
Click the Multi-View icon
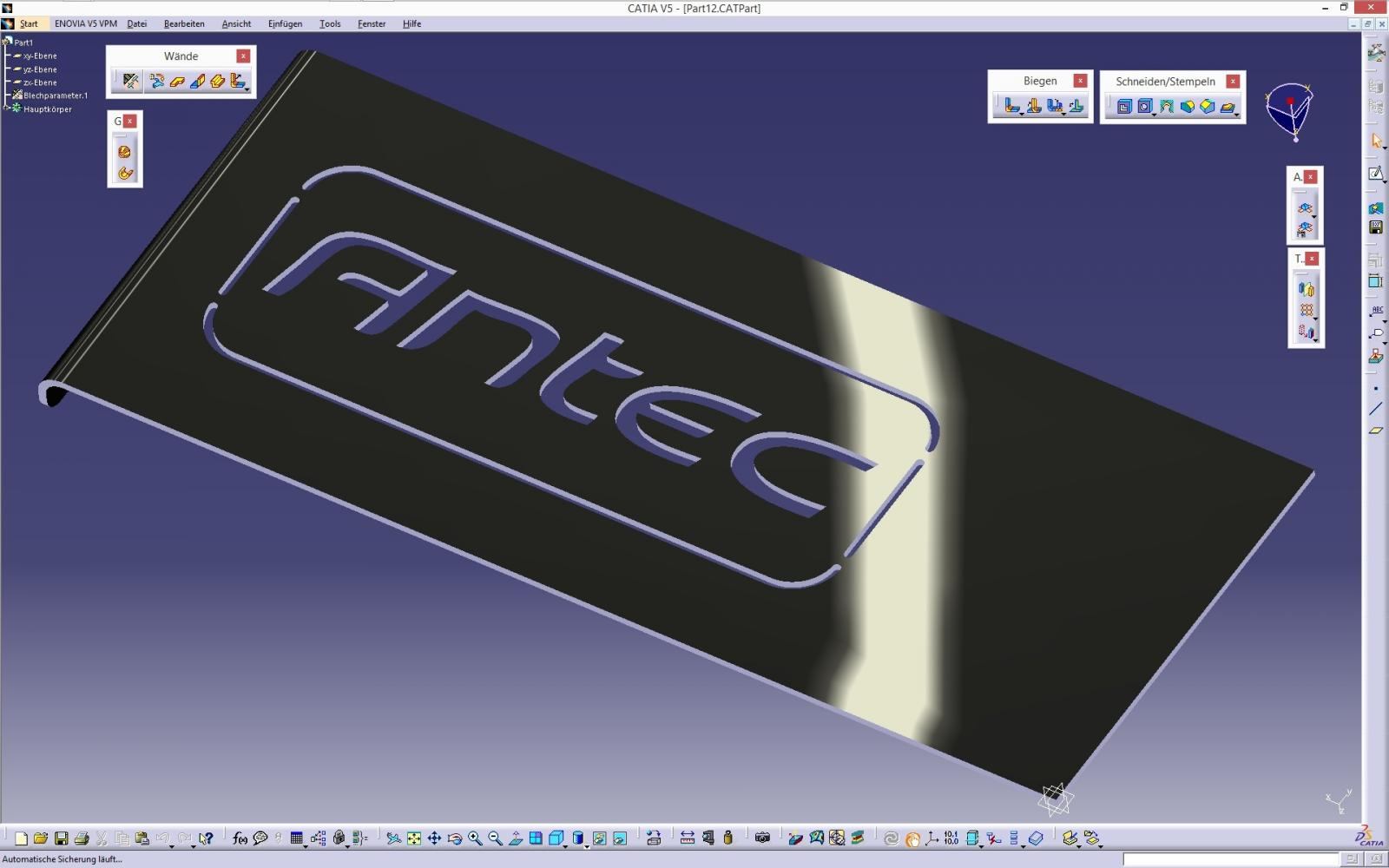pyautogui.click(x=536, y=838)
